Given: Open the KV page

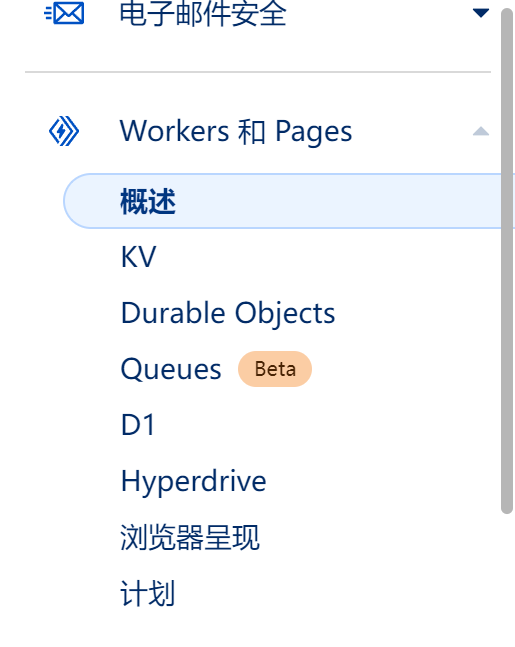Looking at the screenshot, I should (x=138, y=257).
